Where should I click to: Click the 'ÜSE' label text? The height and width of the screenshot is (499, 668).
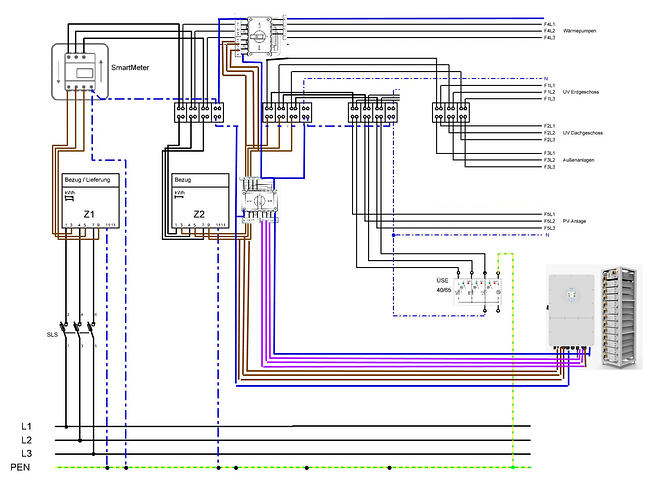tap(442, 280)
